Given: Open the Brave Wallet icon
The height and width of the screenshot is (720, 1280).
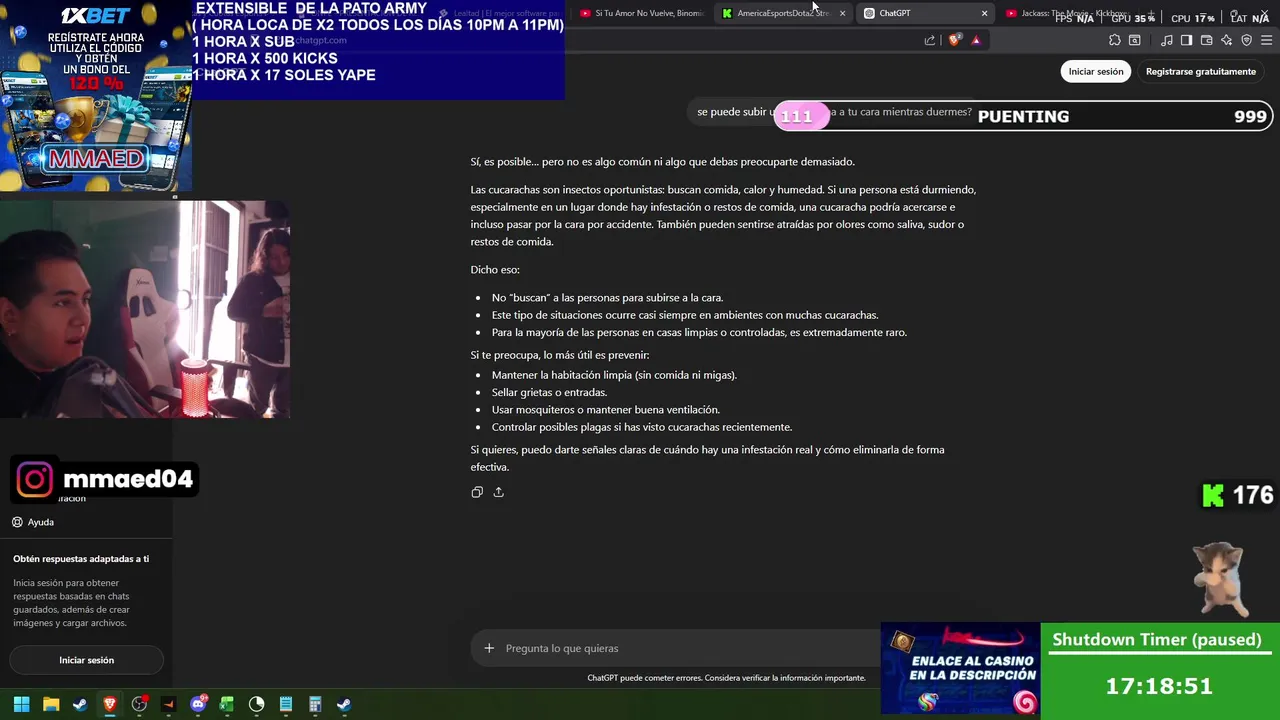Looking at the screenshot, I should 1206,40.
